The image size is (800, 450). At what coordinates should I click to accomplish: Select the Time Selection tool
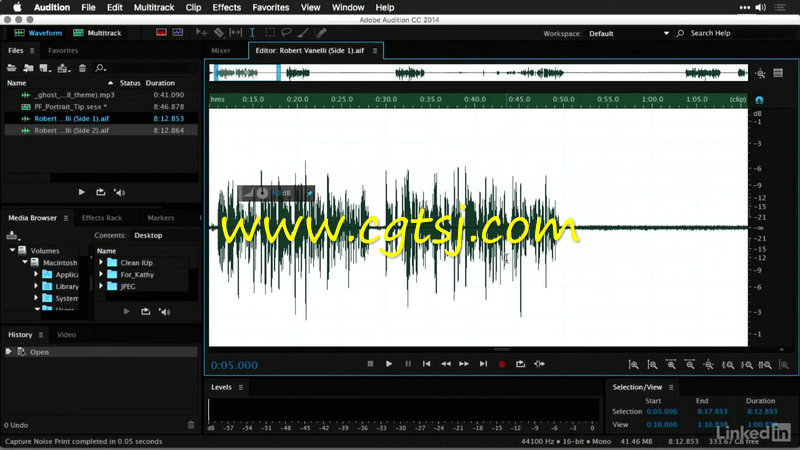point(252,33)
